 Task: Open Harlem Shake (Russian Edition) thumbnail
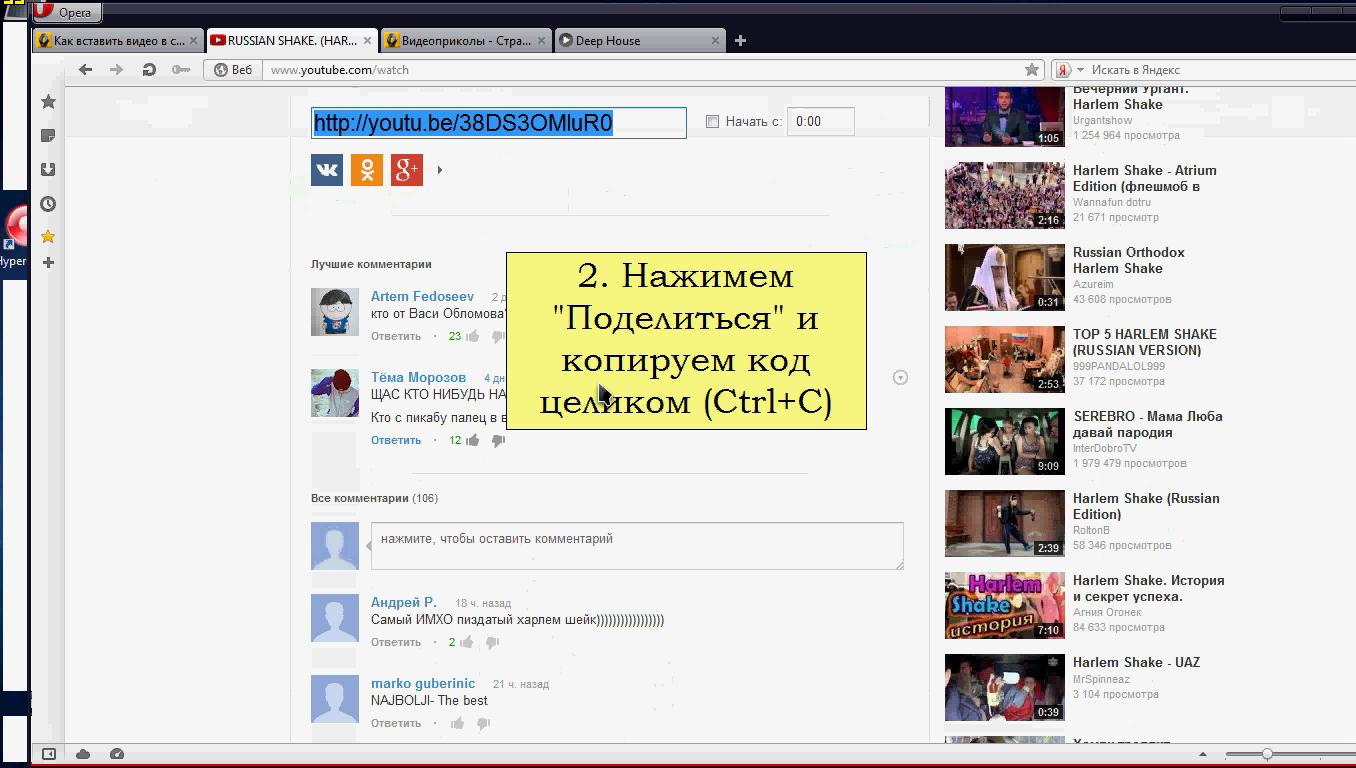(1005, 523)
